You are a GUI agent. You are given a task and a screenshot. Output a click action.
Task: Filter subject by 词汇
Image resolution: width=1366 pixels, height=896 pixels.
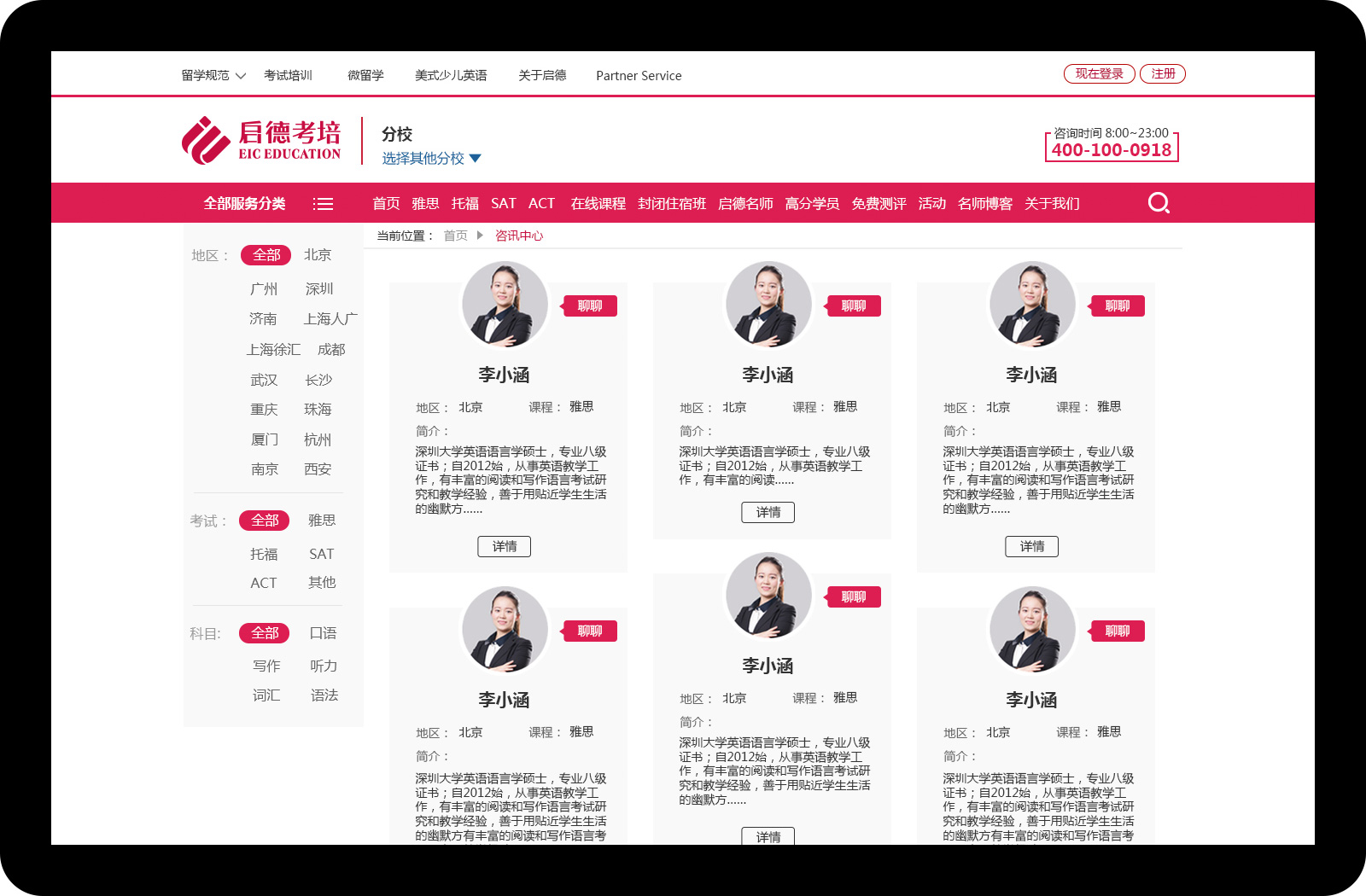pyautogui.click(x=266, y=695)
